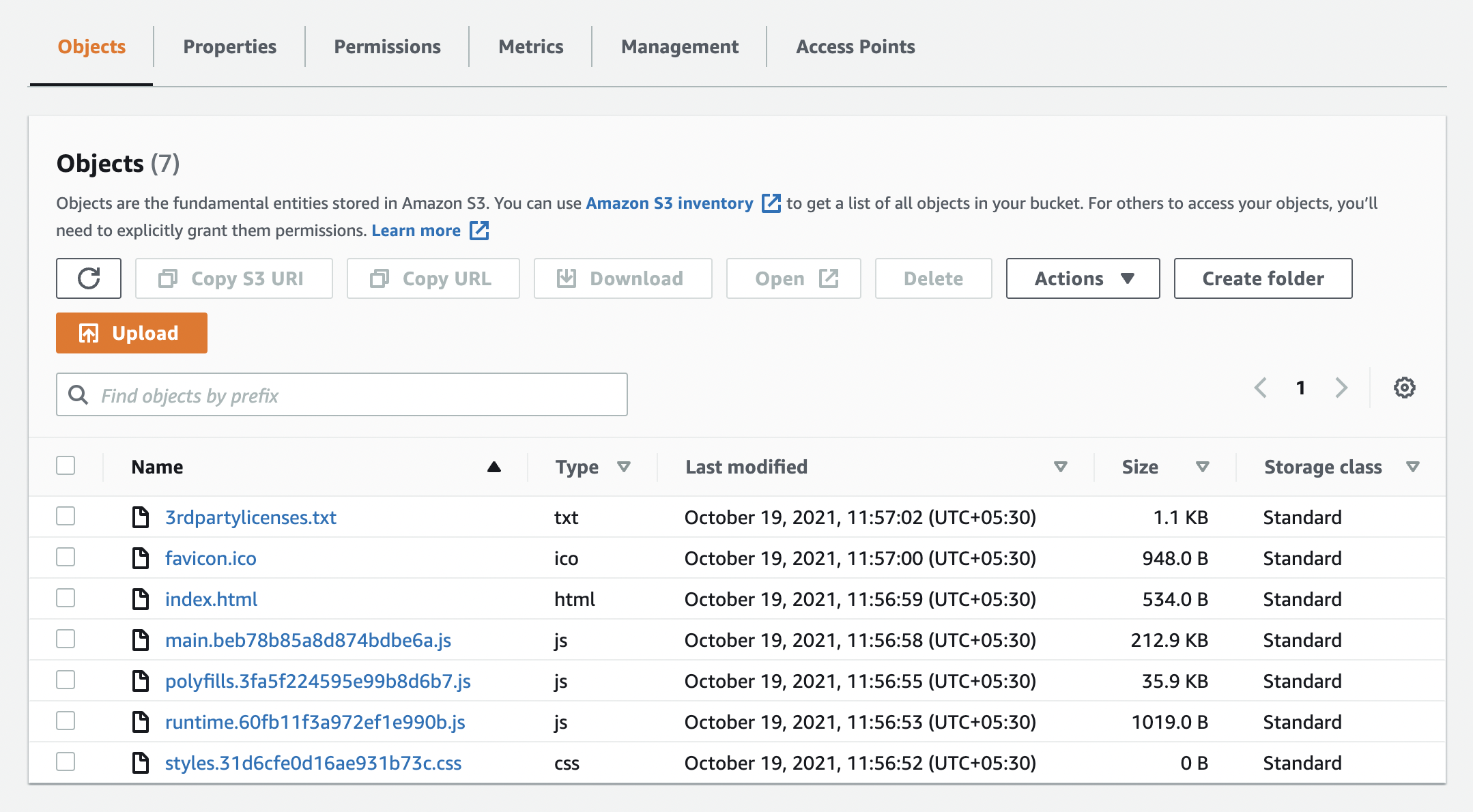Open polyfills.3fa5f224595e99b8d6b7.js object link
The image size is (1473, 812).
(x=318, y=681)
